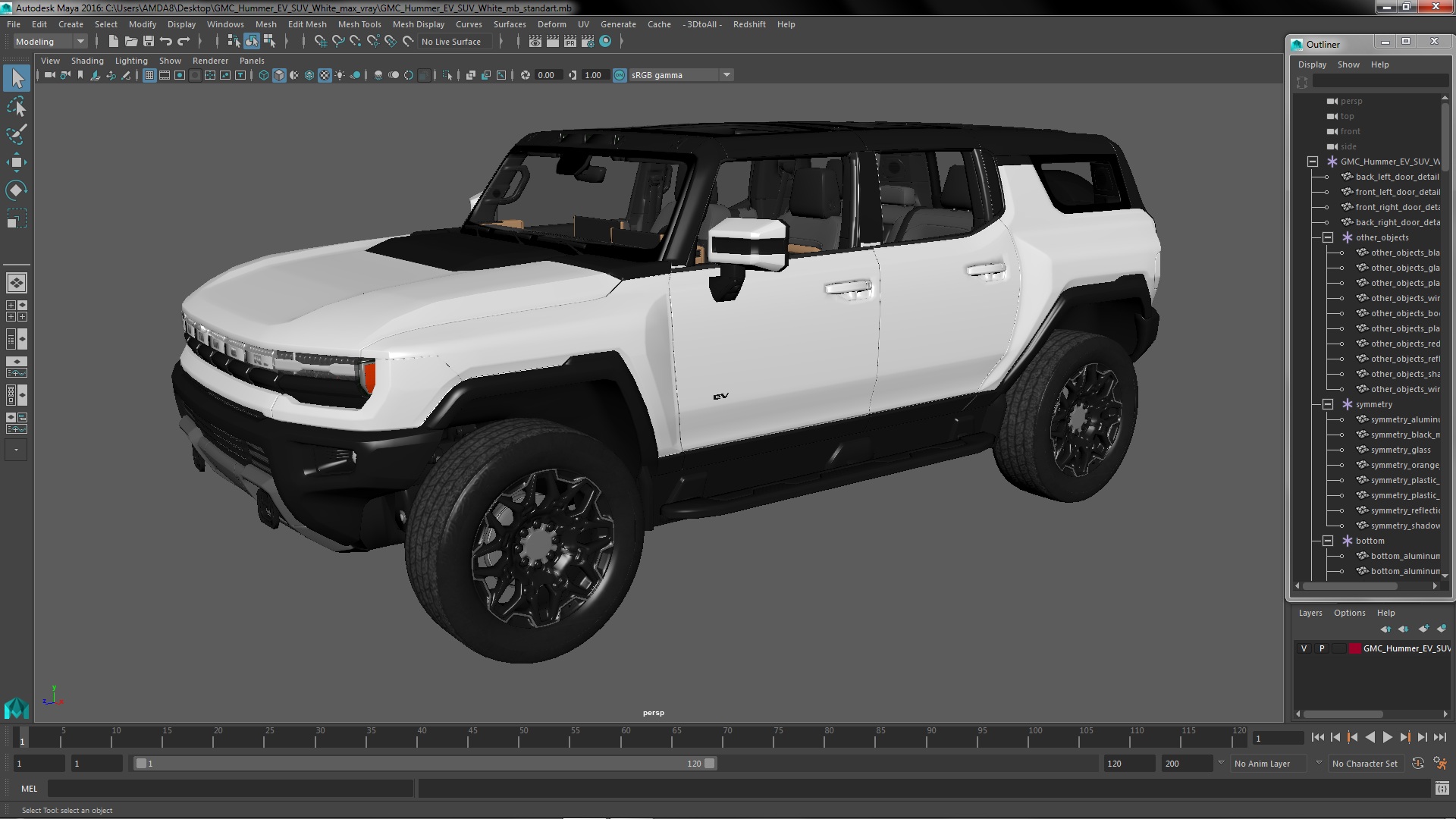
Task: Toggle use all lights in viewport
Action: [340, 75]
